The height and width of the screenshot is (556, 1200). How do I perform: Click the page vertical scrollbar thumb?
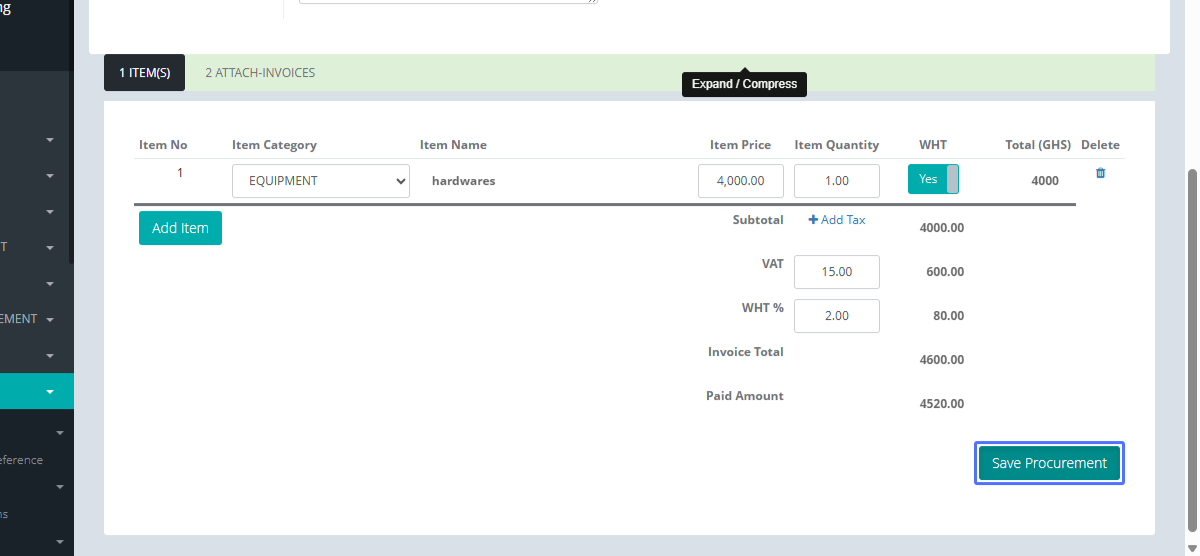pos(1191,350)
